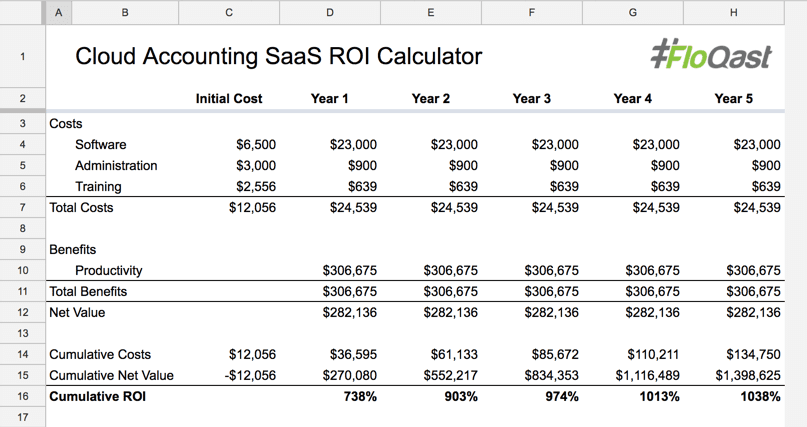Select the Total Benefits label cell
Viewport: 807px width, 427px height.
pos(88,291)
